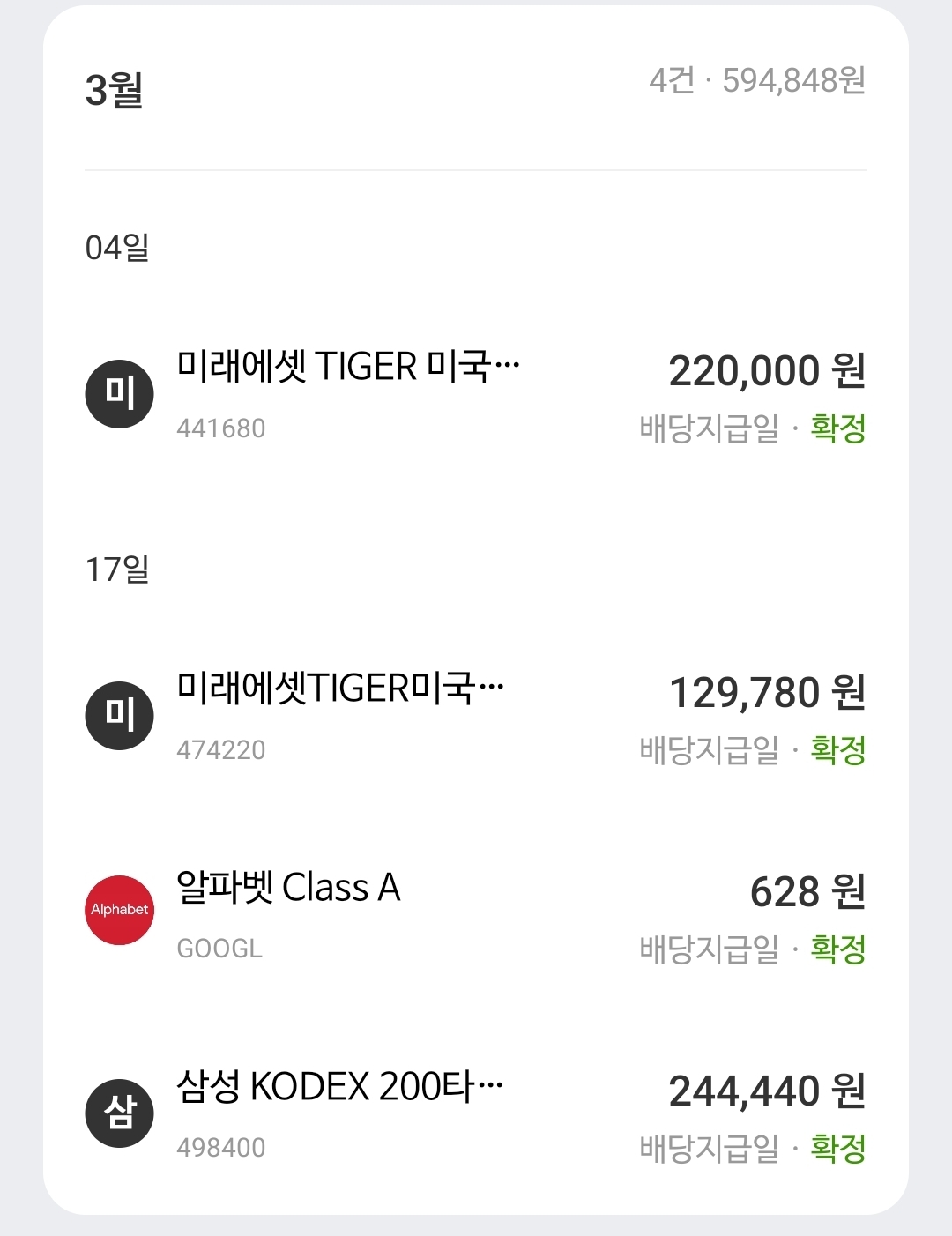This screenshot has width=952, height=1236.
Task: Tap the red Alphabet logo icon
Action: click(119, 910)
